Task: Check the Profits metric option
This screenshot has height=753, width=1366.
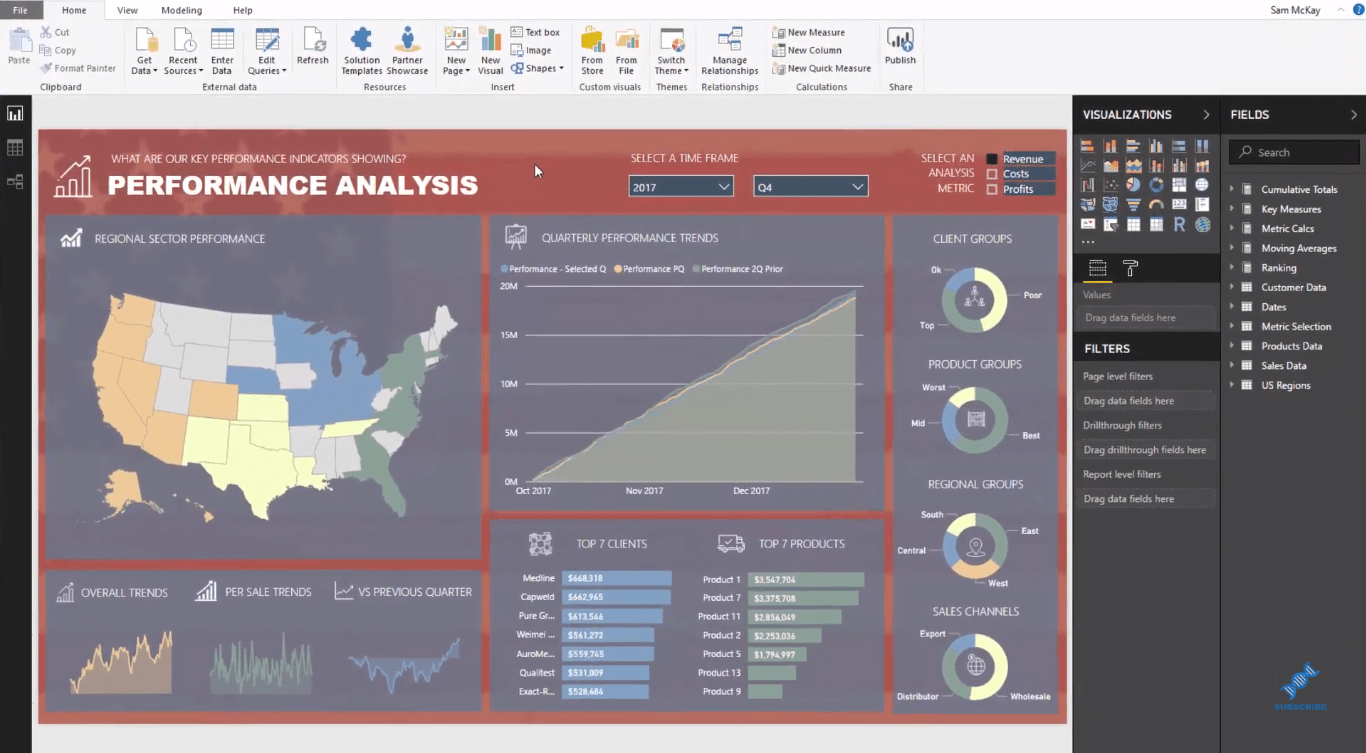Action: pos(992,189)
